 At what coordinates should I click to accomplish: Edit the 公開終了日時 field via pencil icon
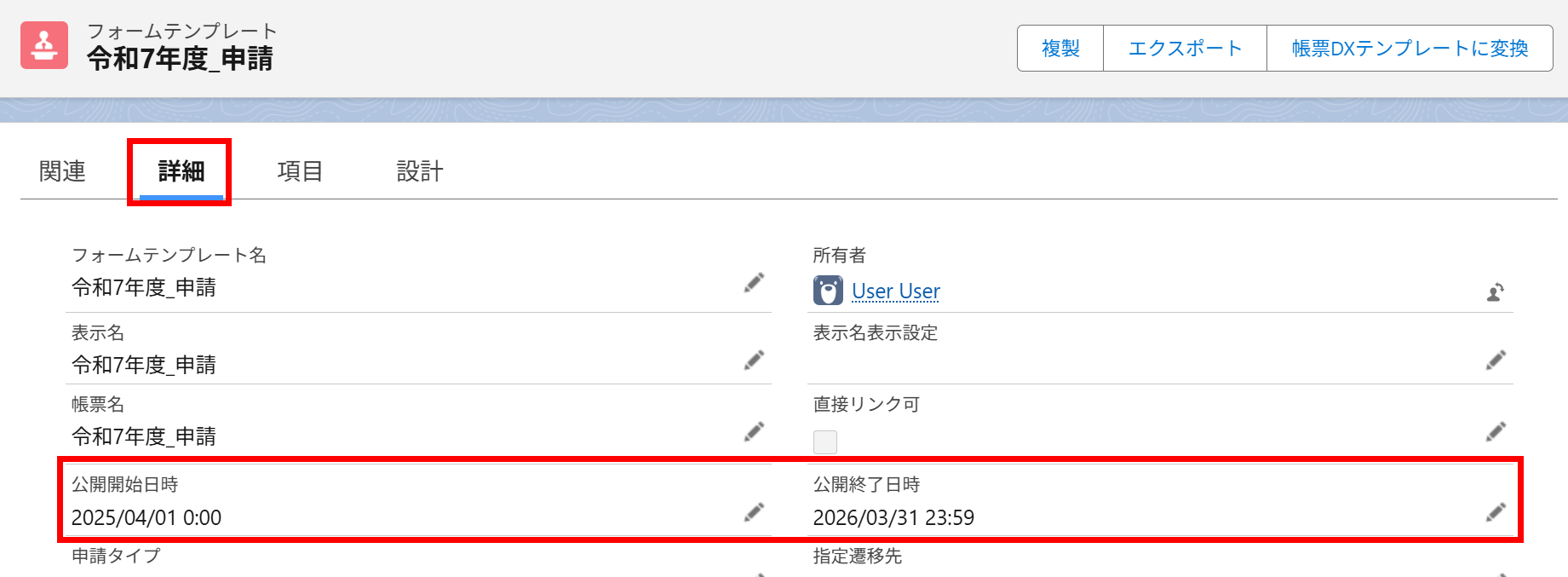point(1495,511)
